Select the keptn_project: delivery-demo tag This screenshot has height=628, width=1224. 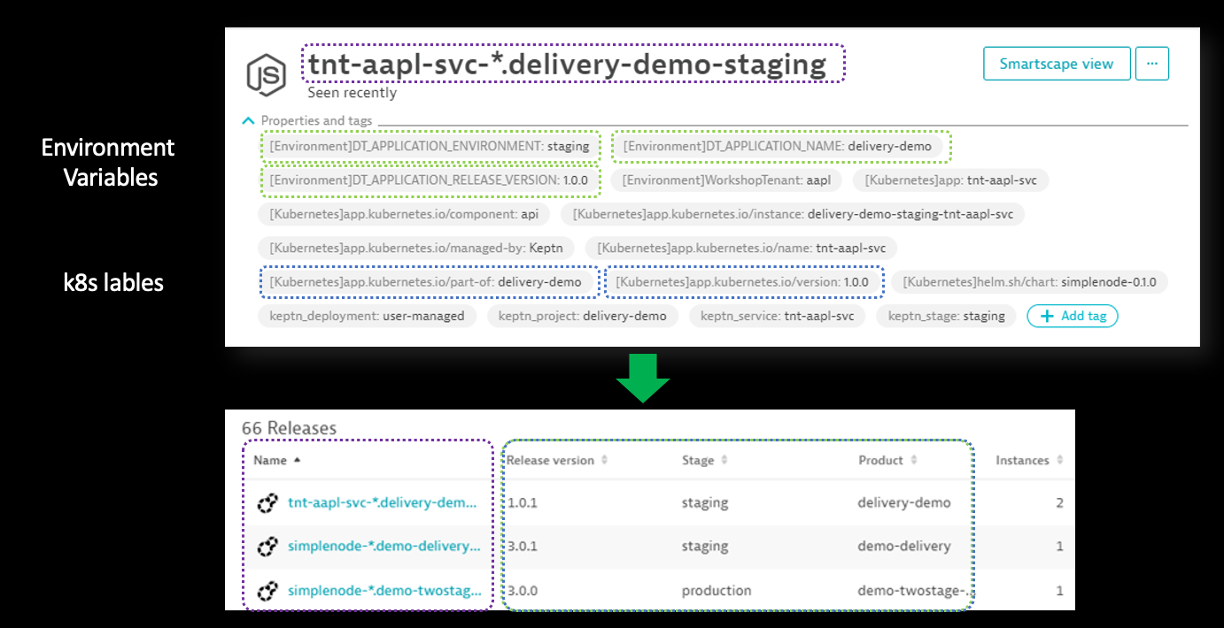583,316
